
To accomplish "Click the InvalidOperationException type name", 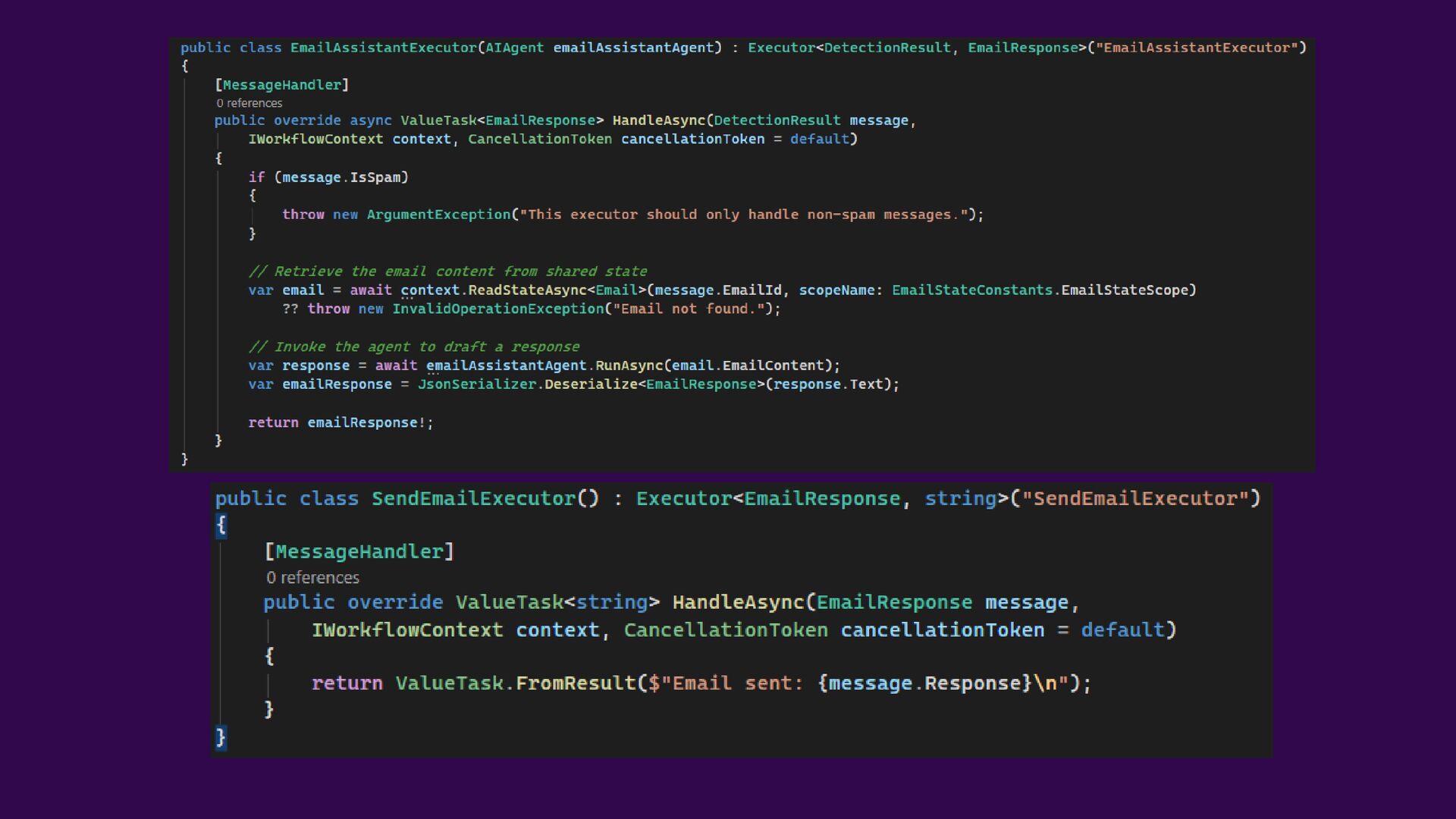I will (x=498, y=309).
